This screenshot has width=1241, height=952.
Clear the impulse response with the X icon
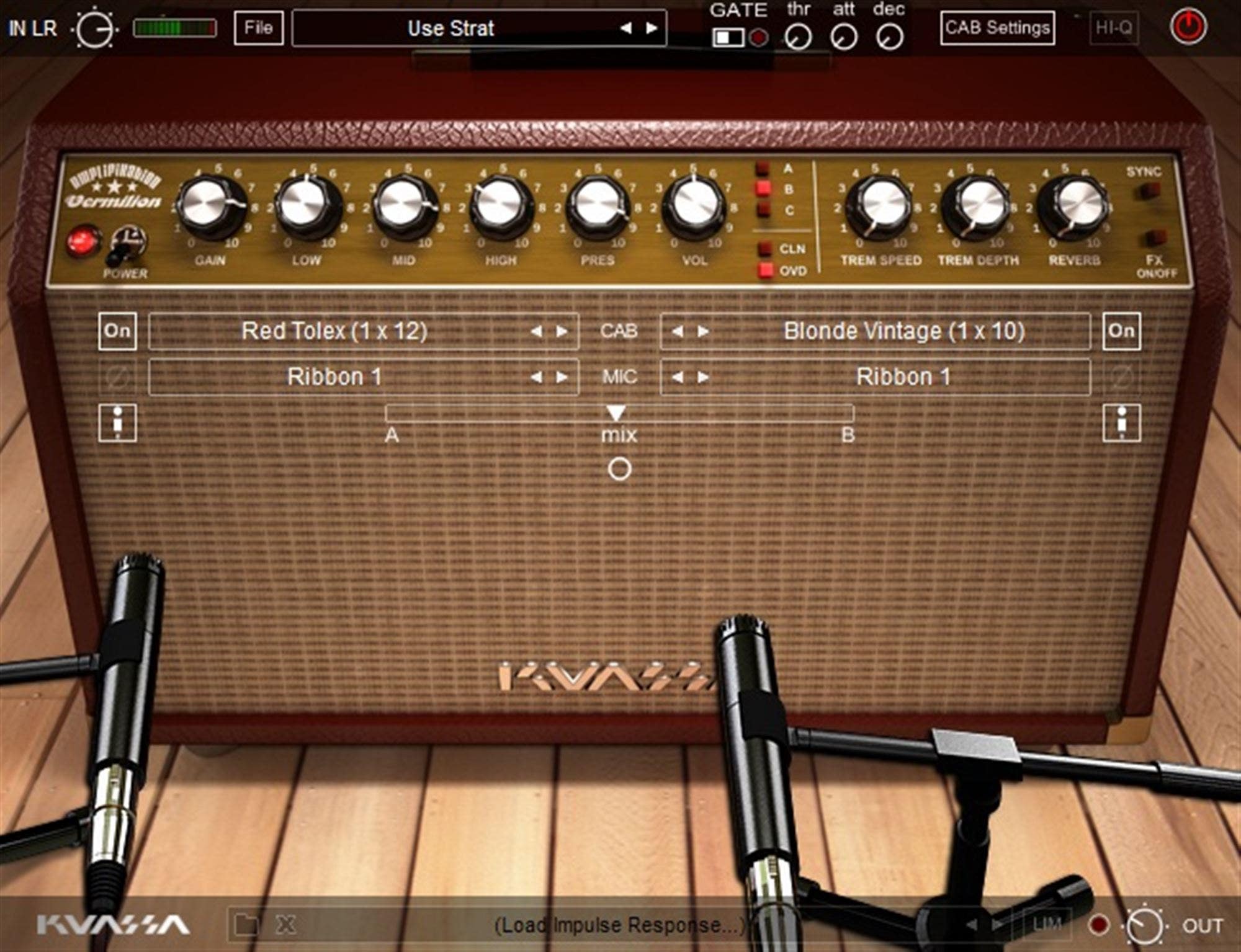click(x=285, y=925)
